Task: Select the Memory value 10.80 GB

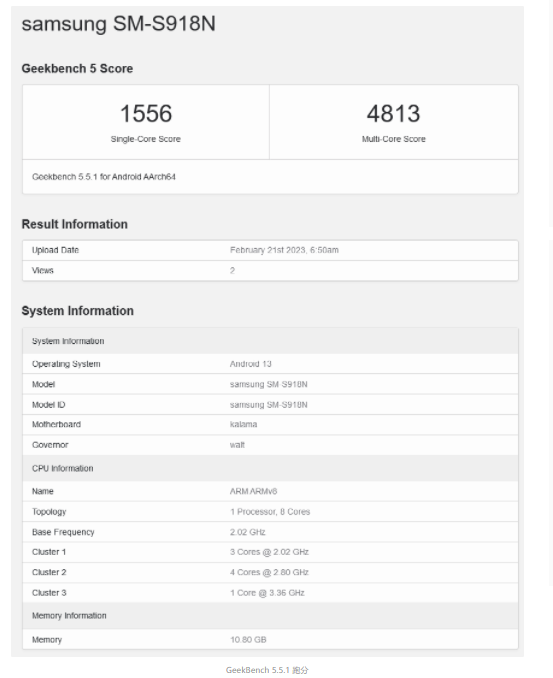Action: coord(248,639)
